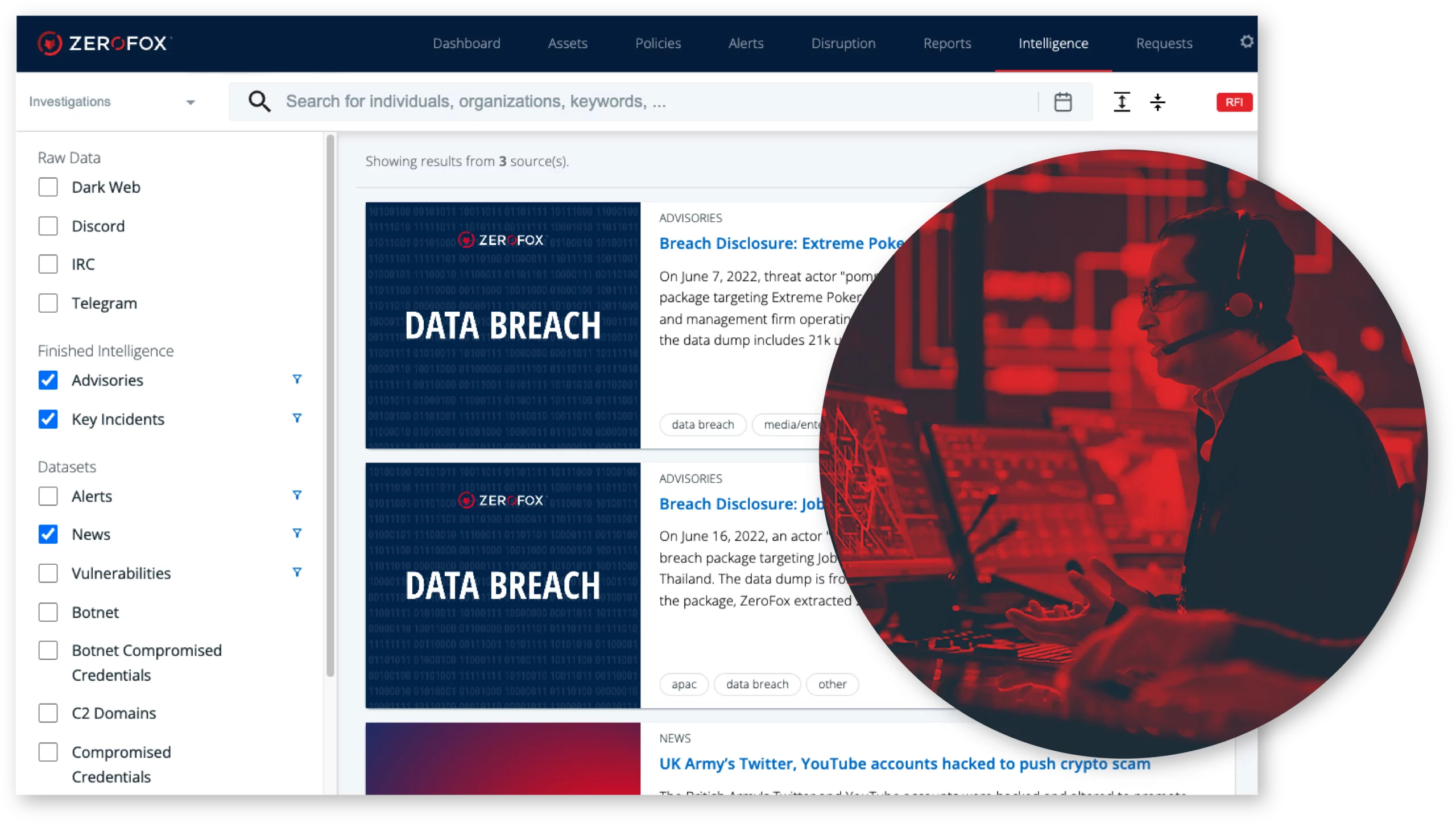Switch to the Disruption tab
1456x823 pixels.
click(843, 43)
